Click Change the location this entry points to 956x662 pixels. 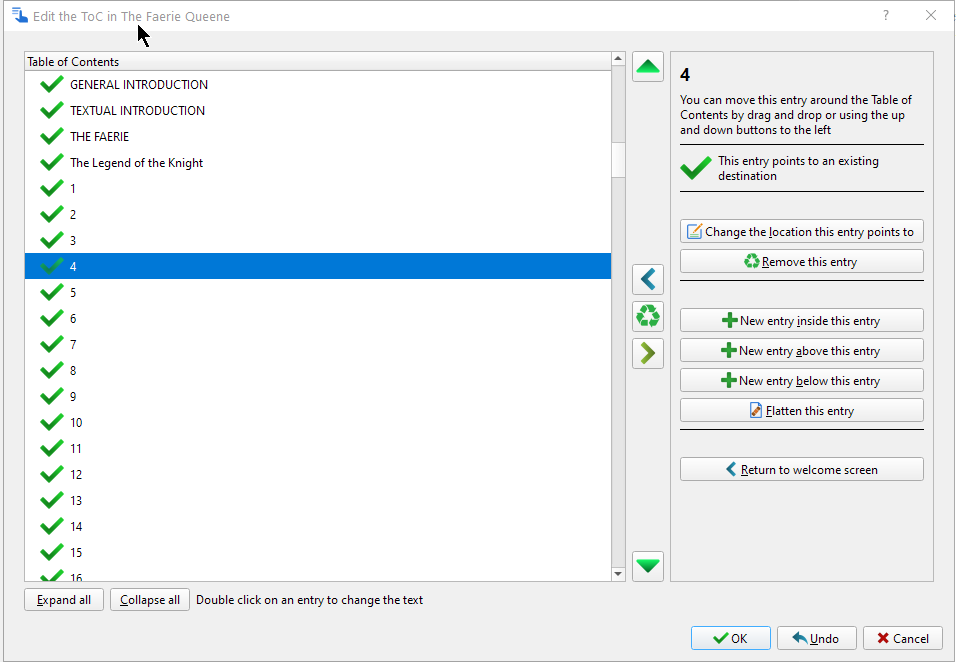coord(802,232)
